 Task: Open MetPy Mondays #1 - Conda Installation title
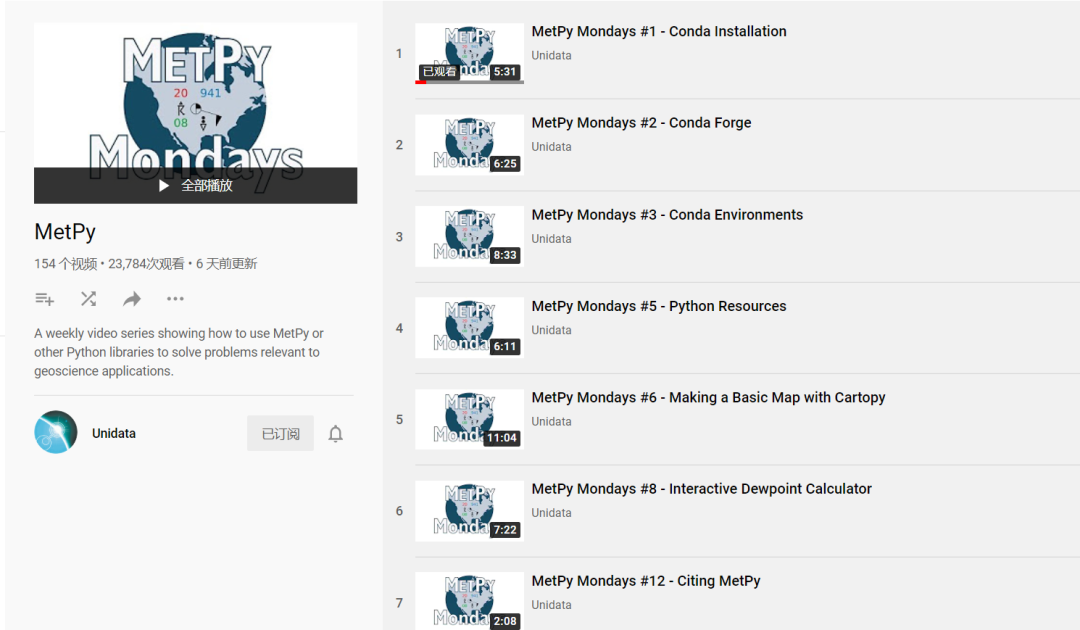coord(658,31)
